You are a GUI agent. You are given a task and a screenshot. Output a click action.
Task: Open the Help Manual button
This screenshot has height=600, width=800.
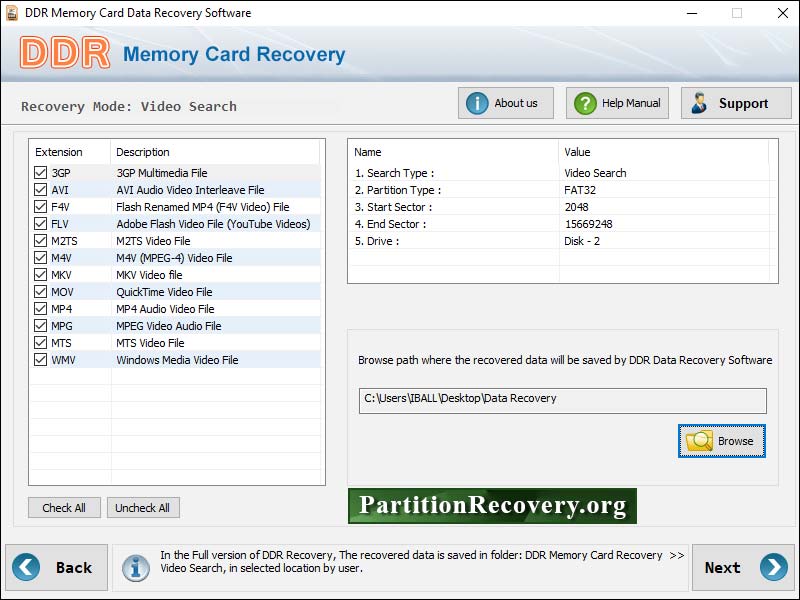617,103
